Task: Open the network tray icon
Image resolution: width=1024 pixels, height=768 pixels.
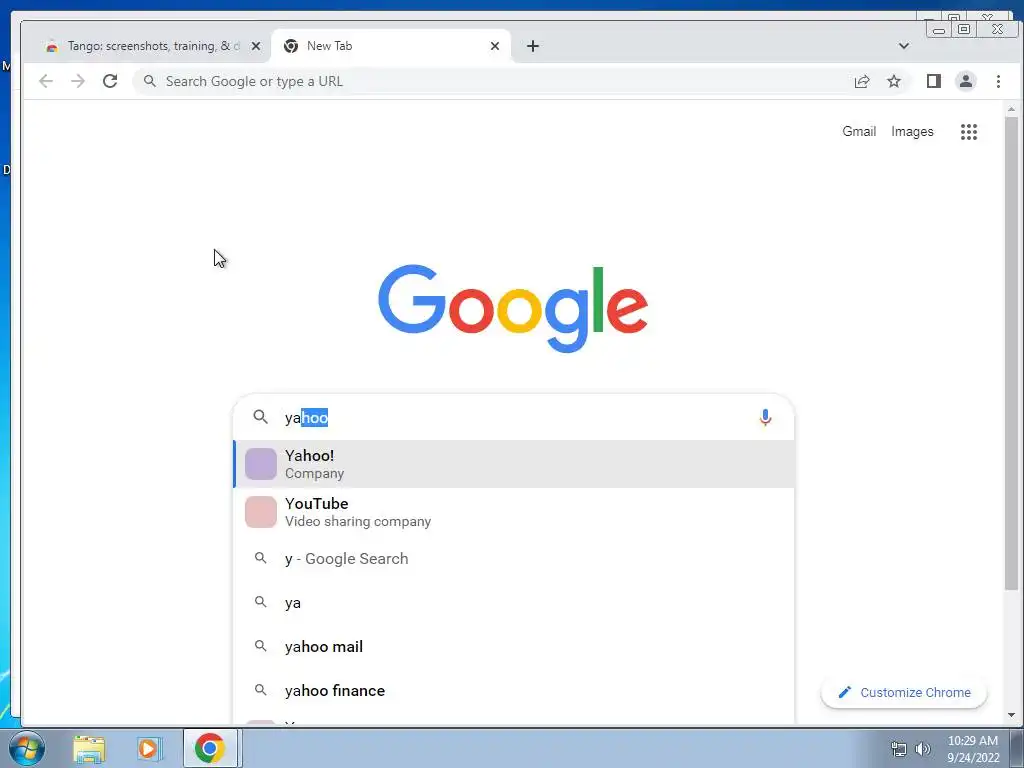Action: (899, 749)
